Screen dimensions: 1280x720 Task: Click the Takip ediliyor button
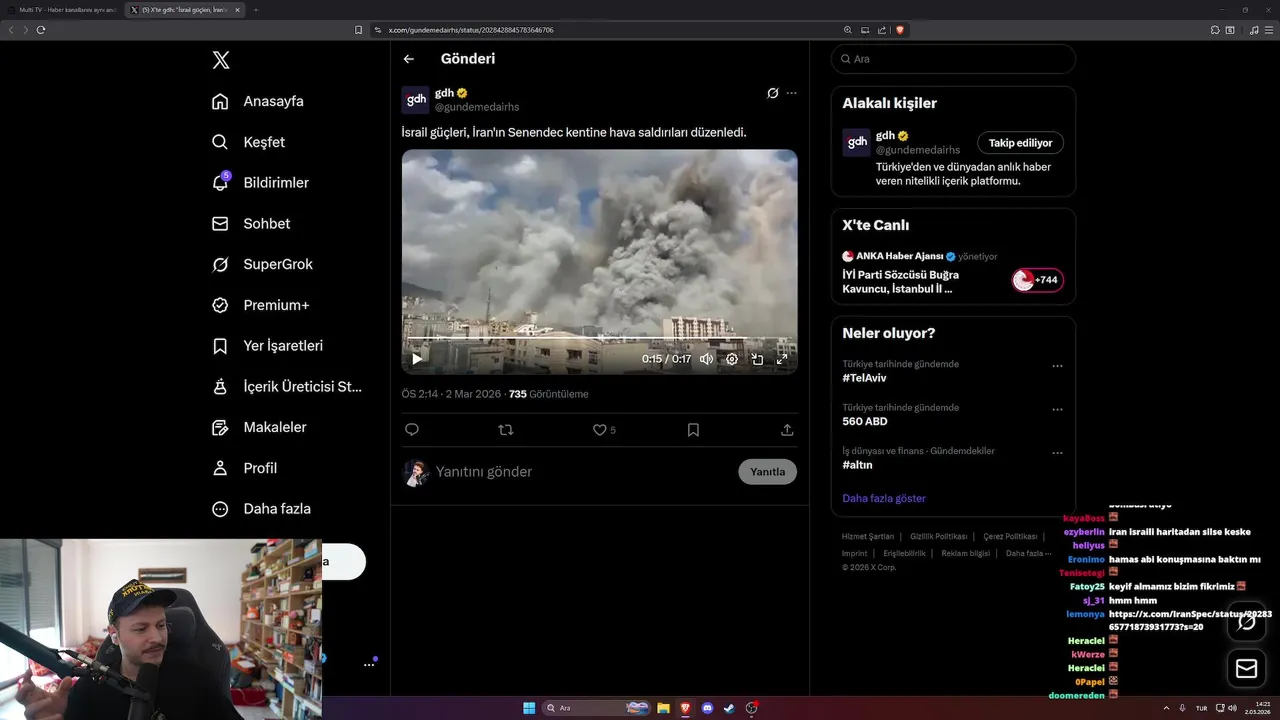tap(1020, 143)
